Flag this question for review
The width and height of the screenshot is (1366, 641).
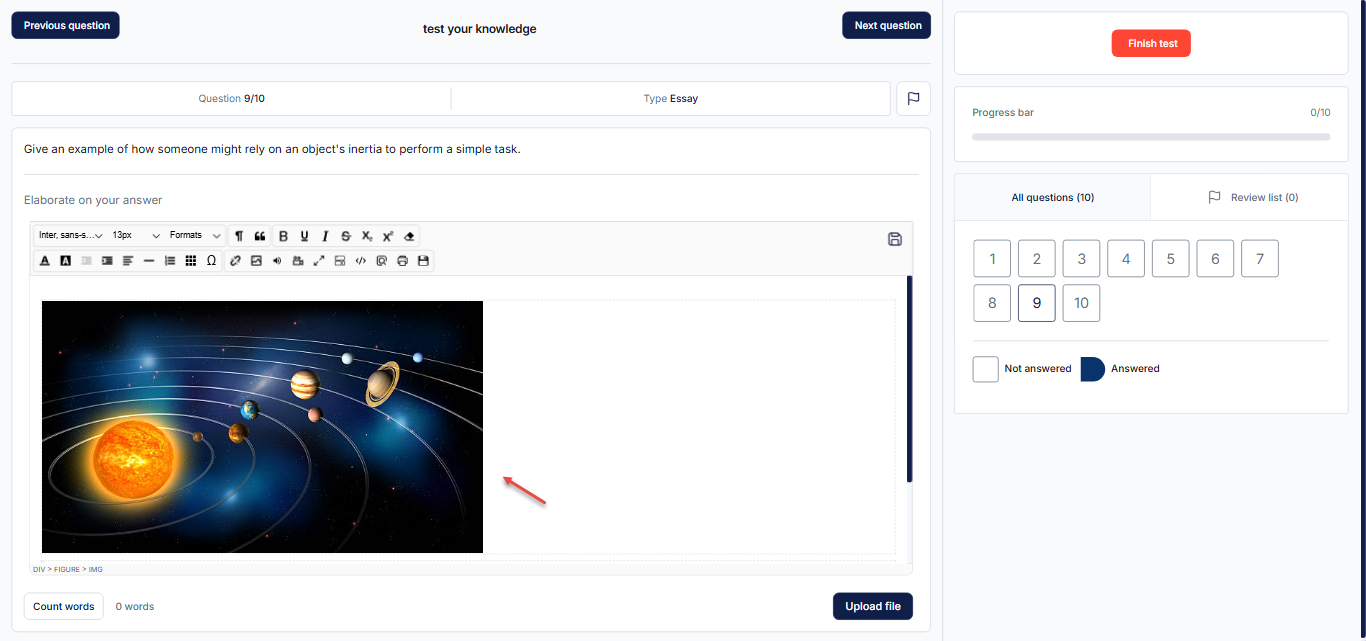click(x=913, y=99)
